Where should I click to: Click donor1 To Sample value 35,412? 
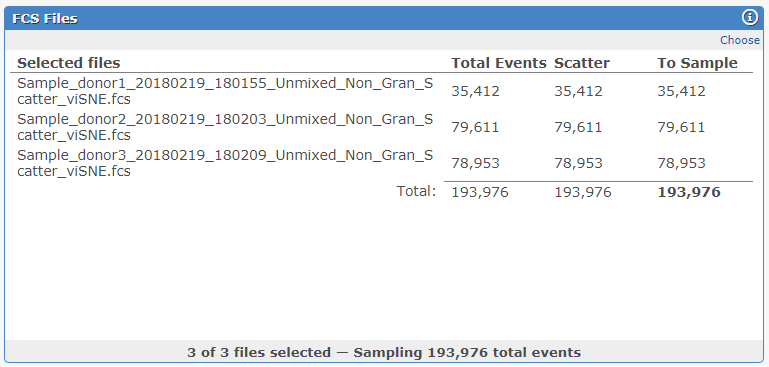[x=681, y=91]
